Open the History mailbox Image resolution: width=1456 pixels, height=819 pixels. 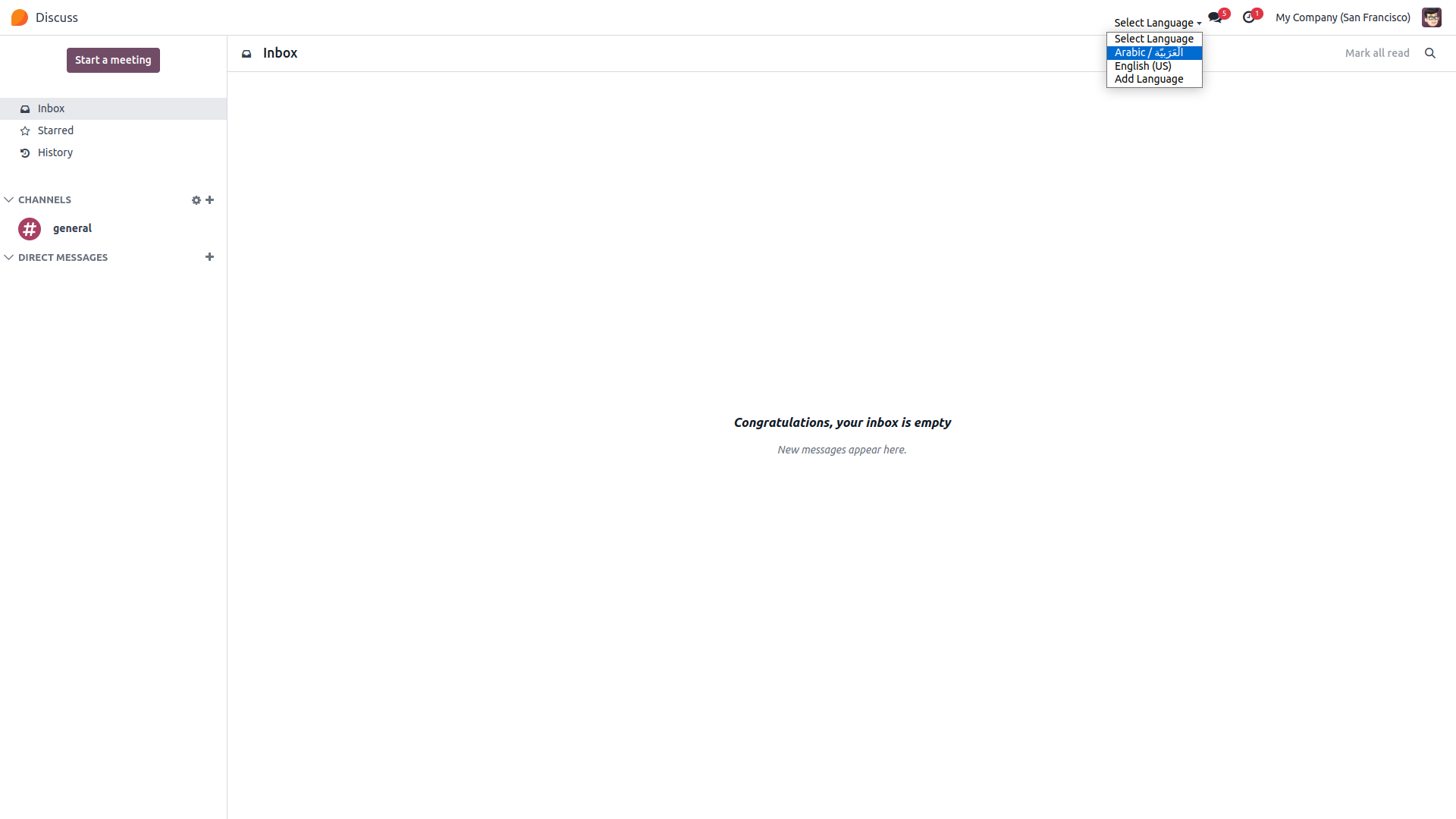tap(55, 152)
